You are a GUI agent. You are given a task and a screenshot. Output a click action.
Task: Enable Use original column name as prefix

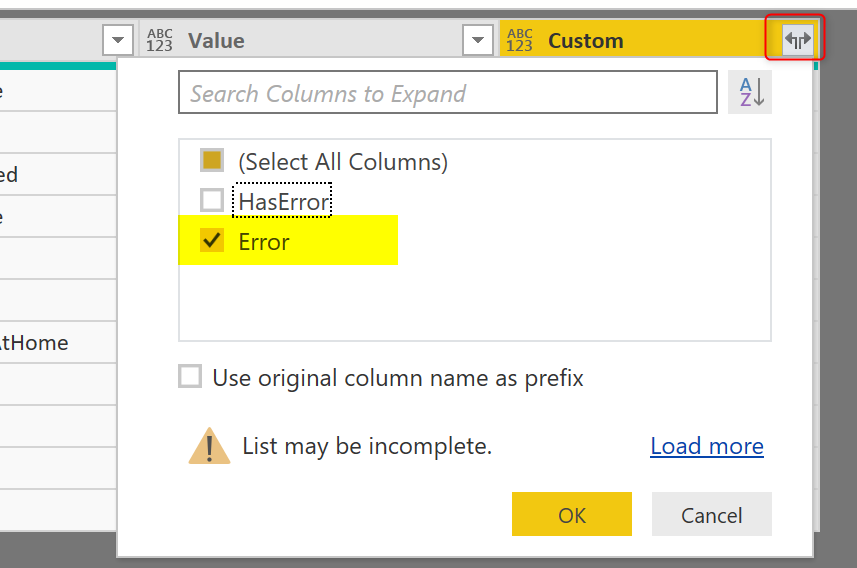click(x=190, y=377)
